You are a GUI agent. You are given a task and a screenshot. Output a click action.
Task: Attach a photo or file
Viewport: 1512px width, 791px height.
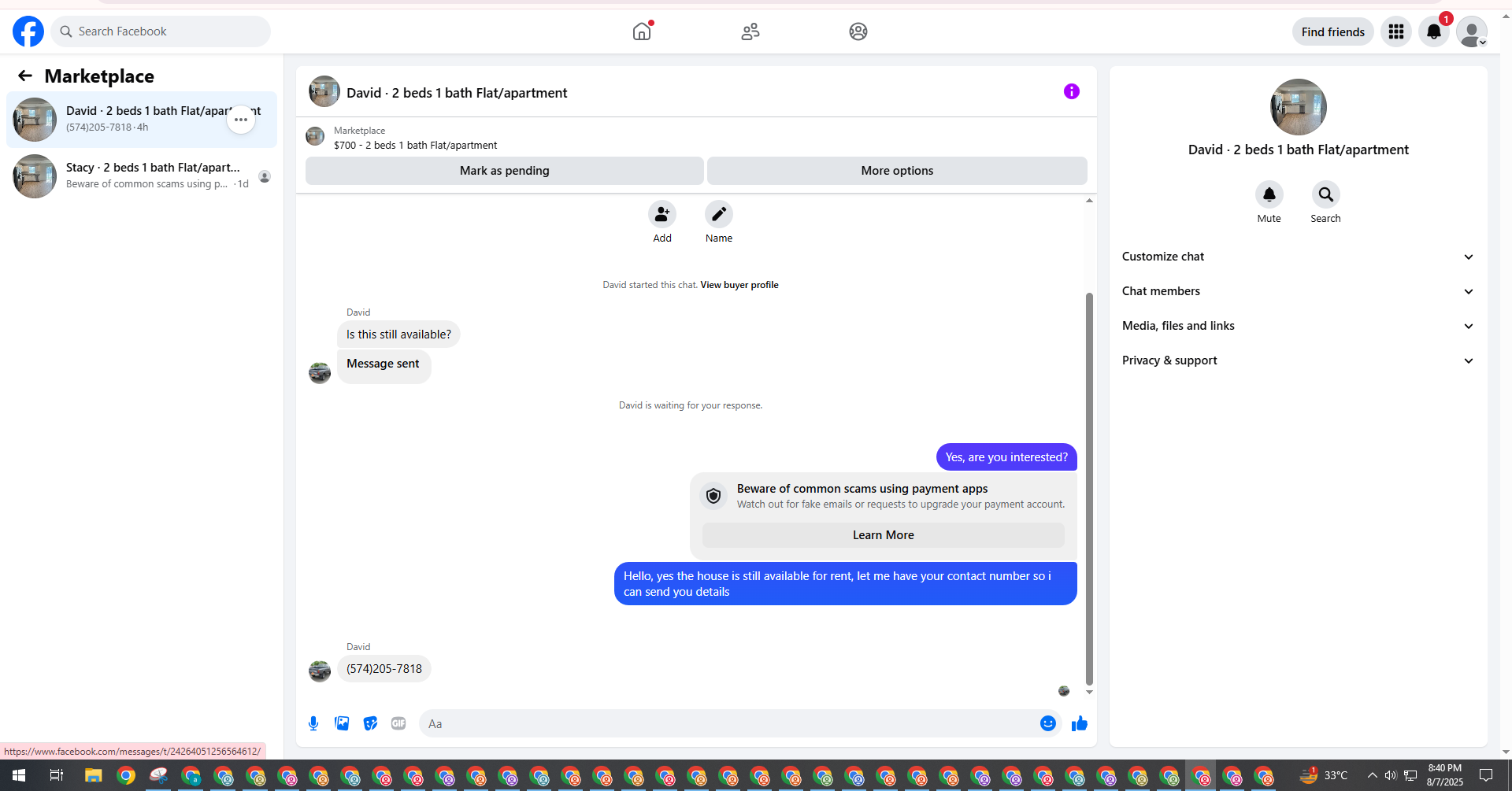[x=342, y=723]
